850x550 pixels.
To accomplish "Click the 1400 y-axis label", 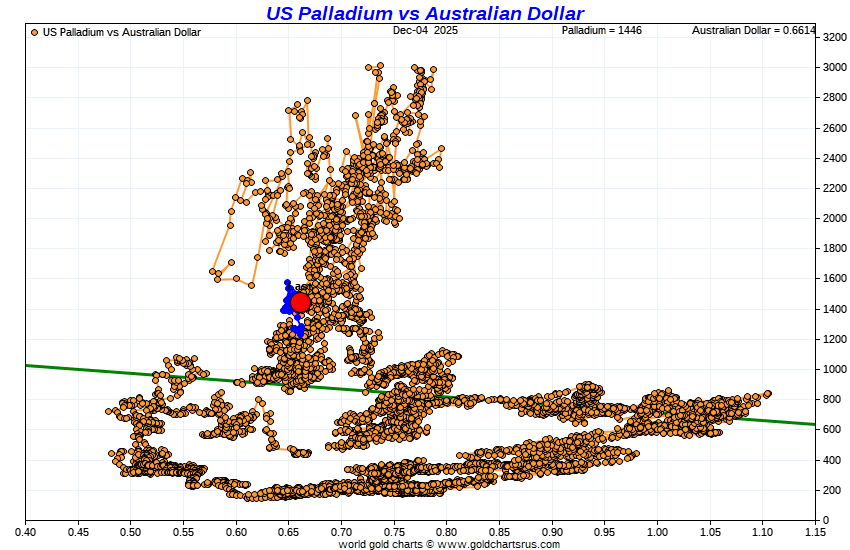I will click(x=835, y=309).
